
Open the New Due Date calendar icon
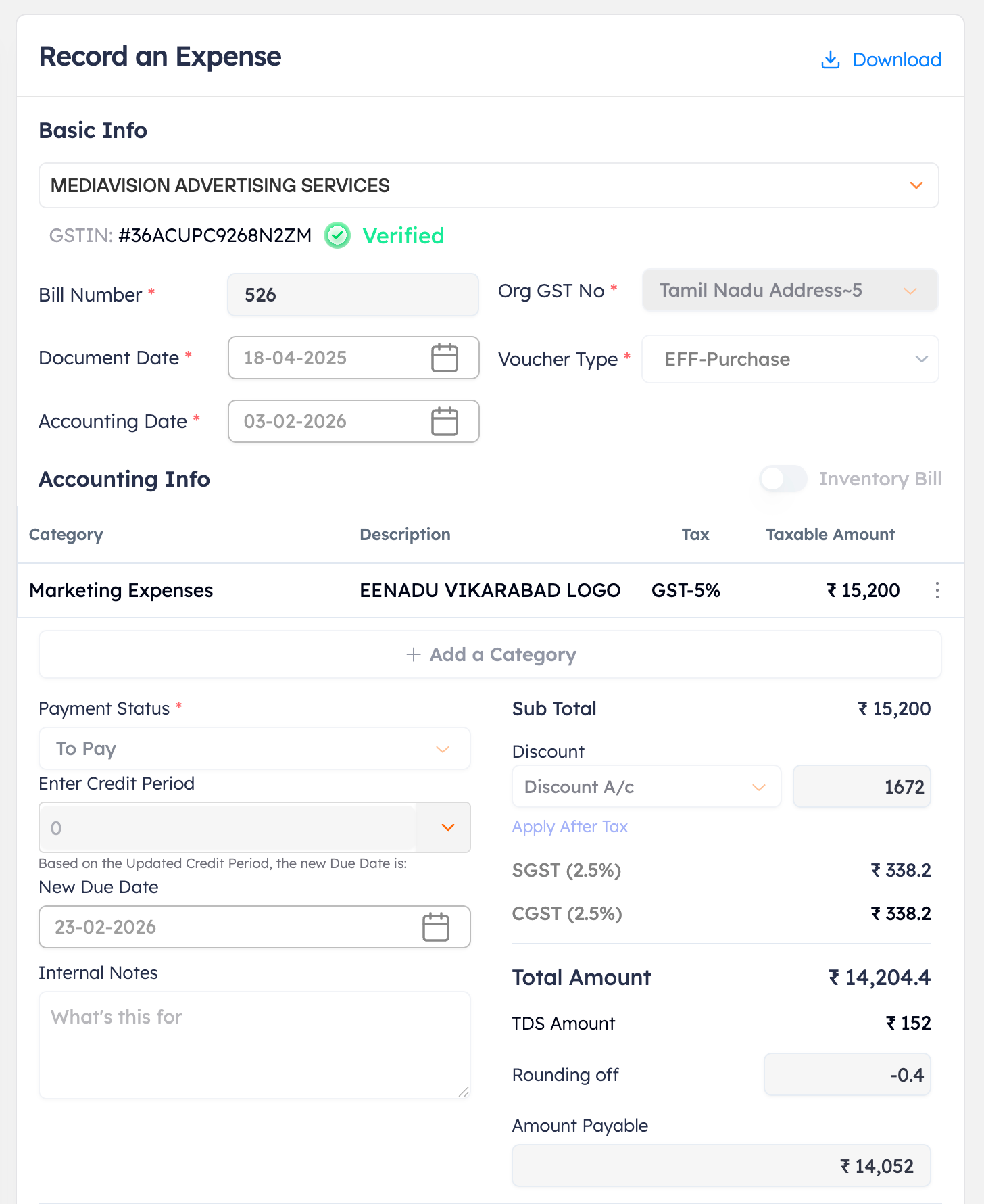[435, 927]
